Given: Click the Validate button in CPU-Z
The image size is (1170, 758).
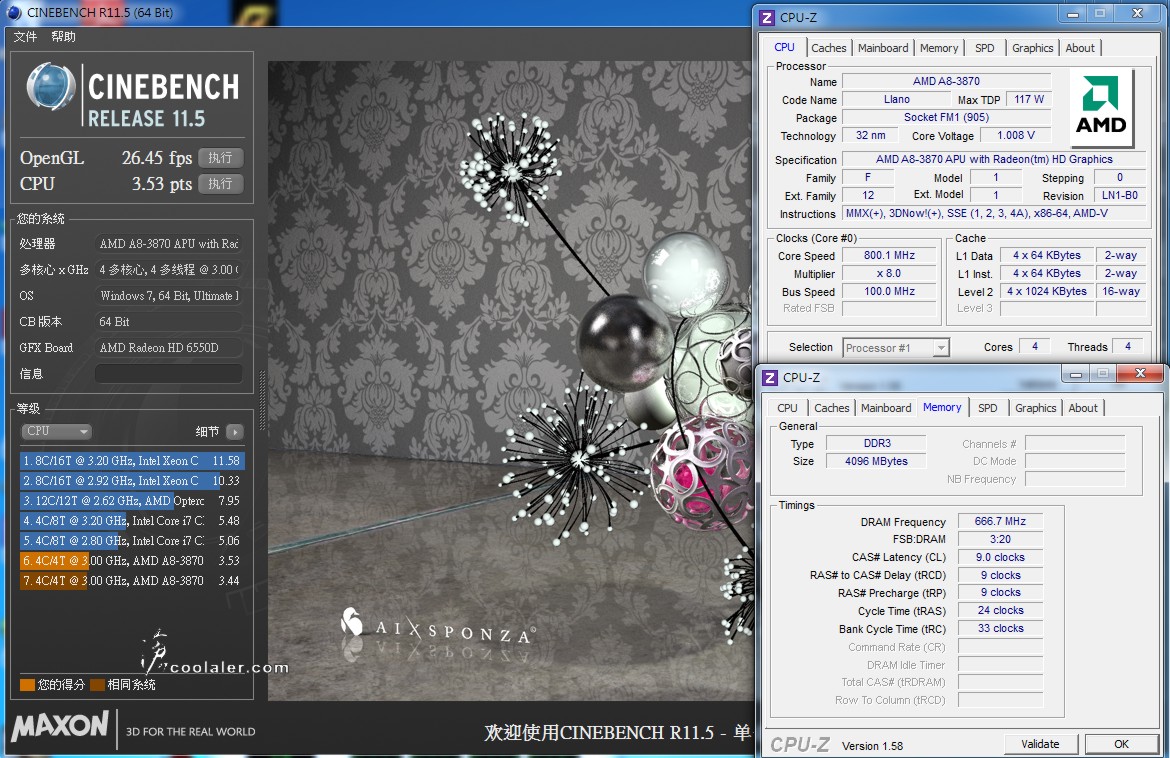Looking at the screenshot, I should (1040, 744).
